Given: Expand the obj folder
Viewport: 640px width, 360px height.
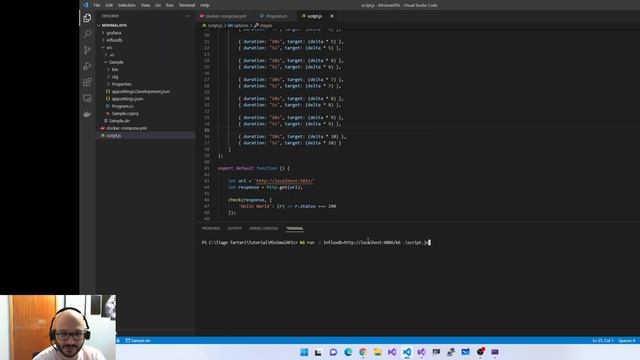Looking at the screenshot, I should (x=145, y=77).
